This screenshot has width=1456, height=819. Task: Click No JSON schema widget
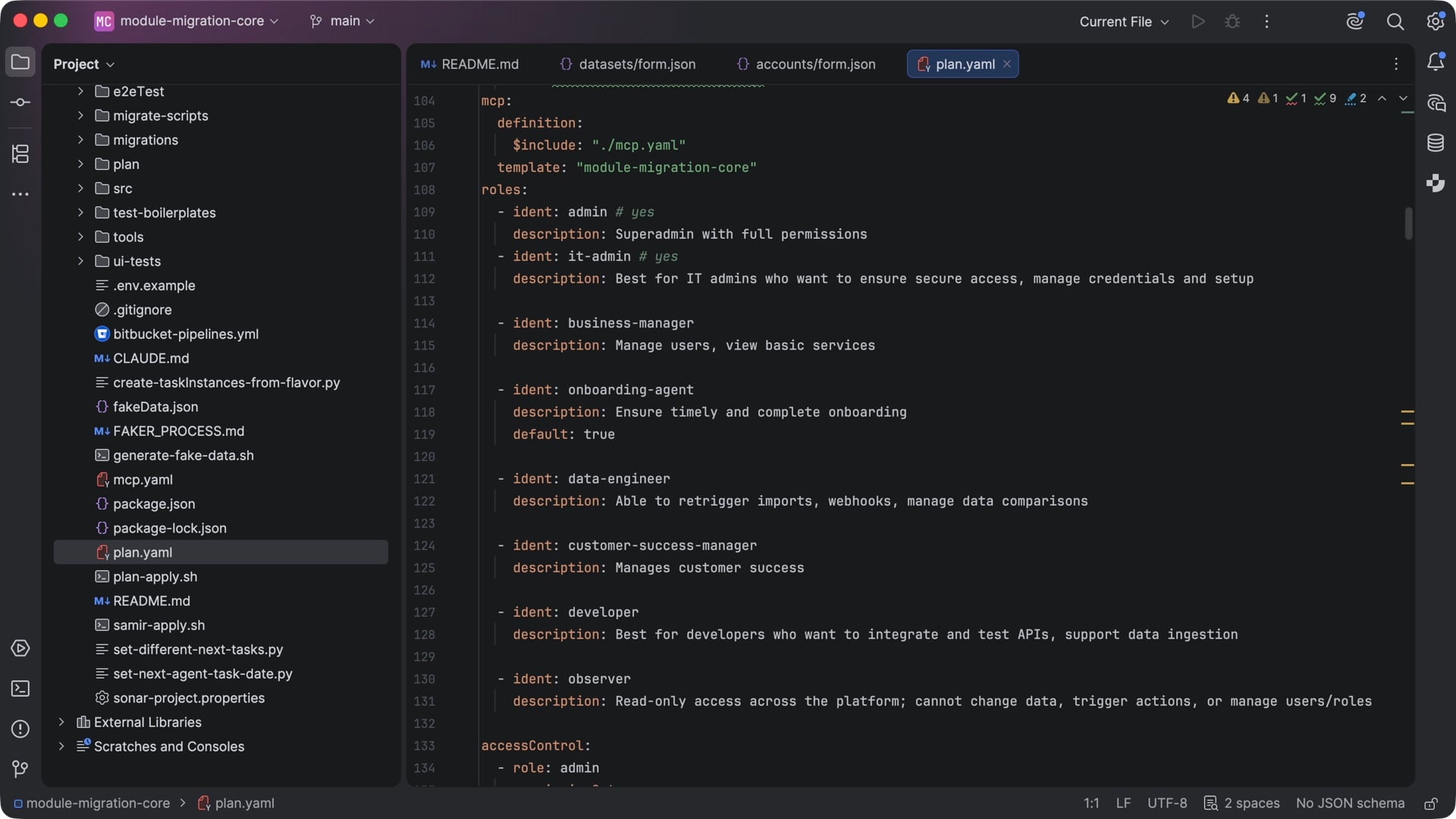pos(1350,803)
